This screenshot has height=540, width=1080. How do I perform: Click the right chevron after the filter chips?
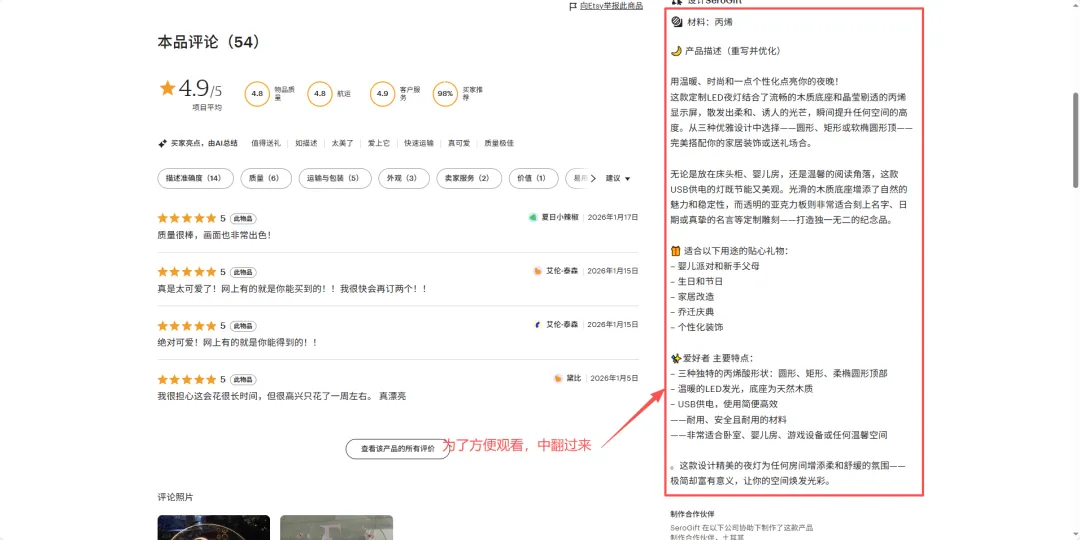[594, 178]
